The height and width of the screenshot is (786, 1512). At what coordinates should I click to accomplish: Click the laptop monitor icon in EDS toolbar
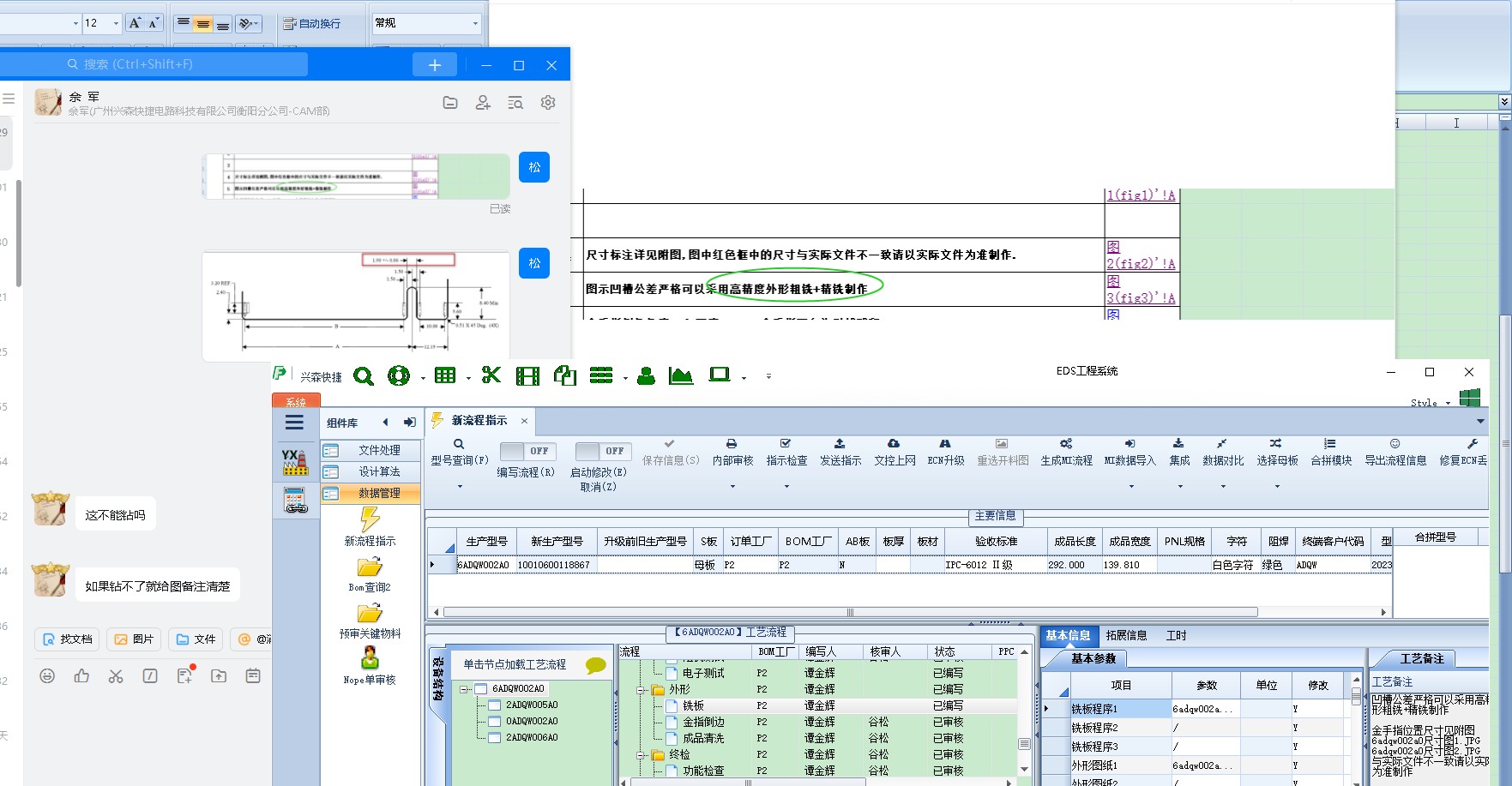click(x=720, y=375)
